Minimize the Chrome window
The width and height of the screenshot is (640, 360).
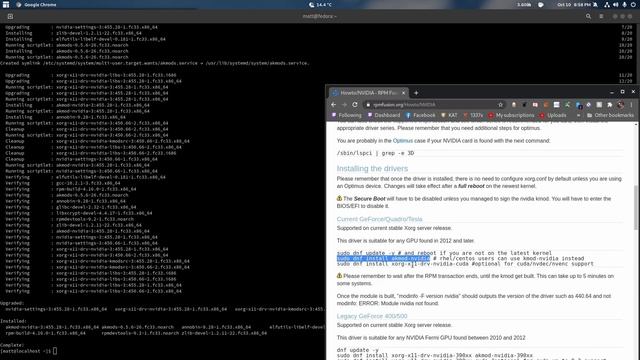point(611,92)
